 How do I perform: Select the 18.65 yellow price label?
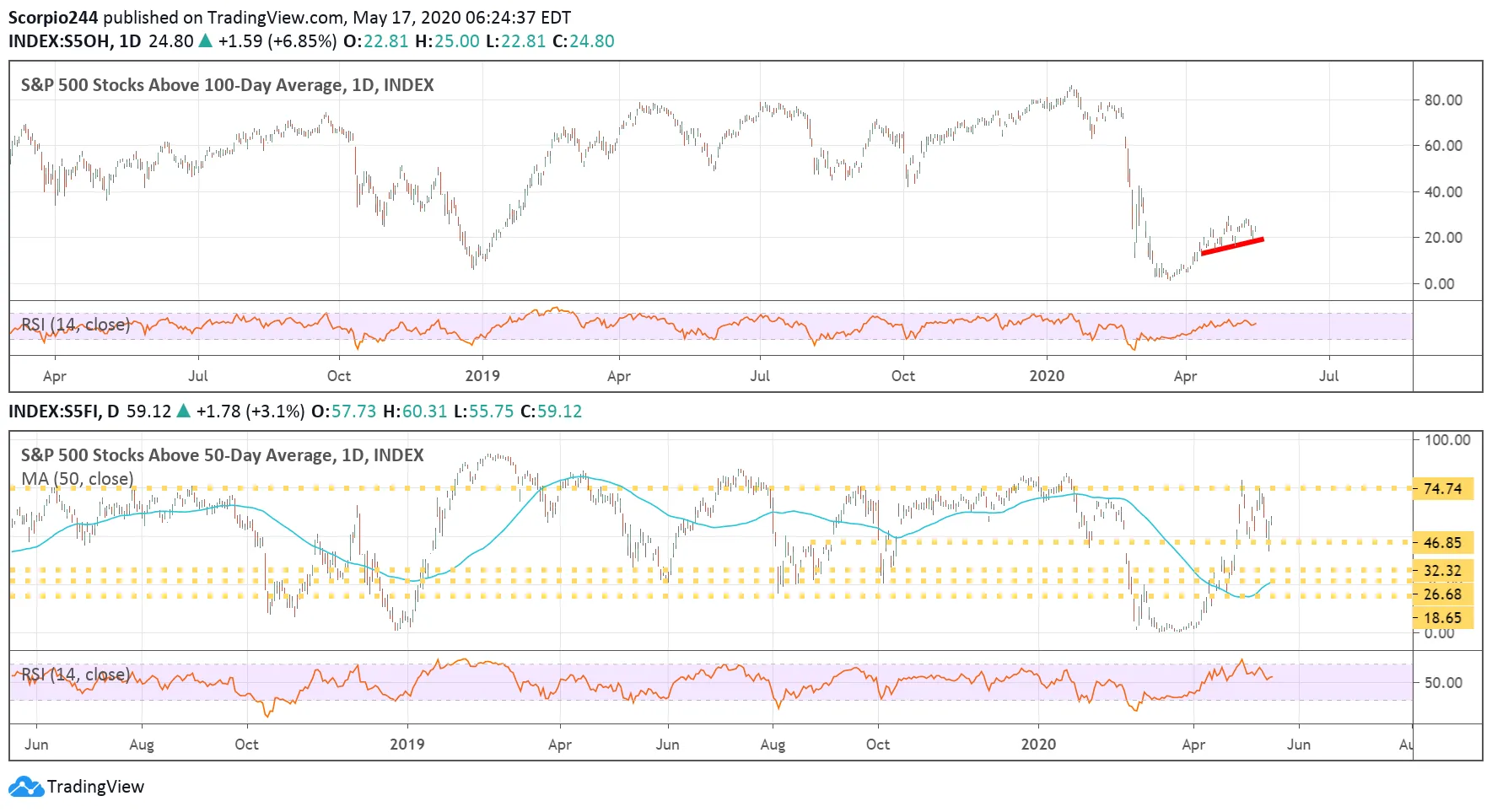click(1443, 618)
